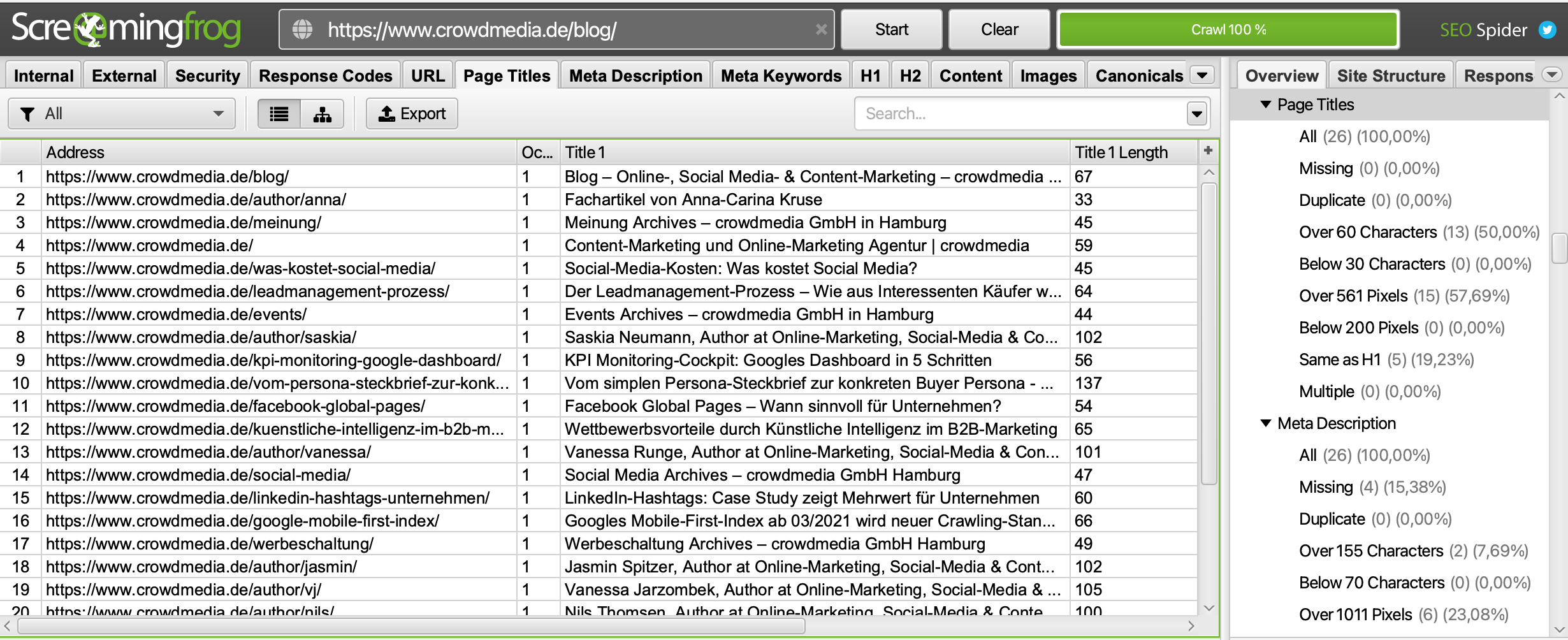Select Page Titles 'Same as H1' filter
Image resolution: width=1568 pixels, height=640 pixels.
(1386, 360)
